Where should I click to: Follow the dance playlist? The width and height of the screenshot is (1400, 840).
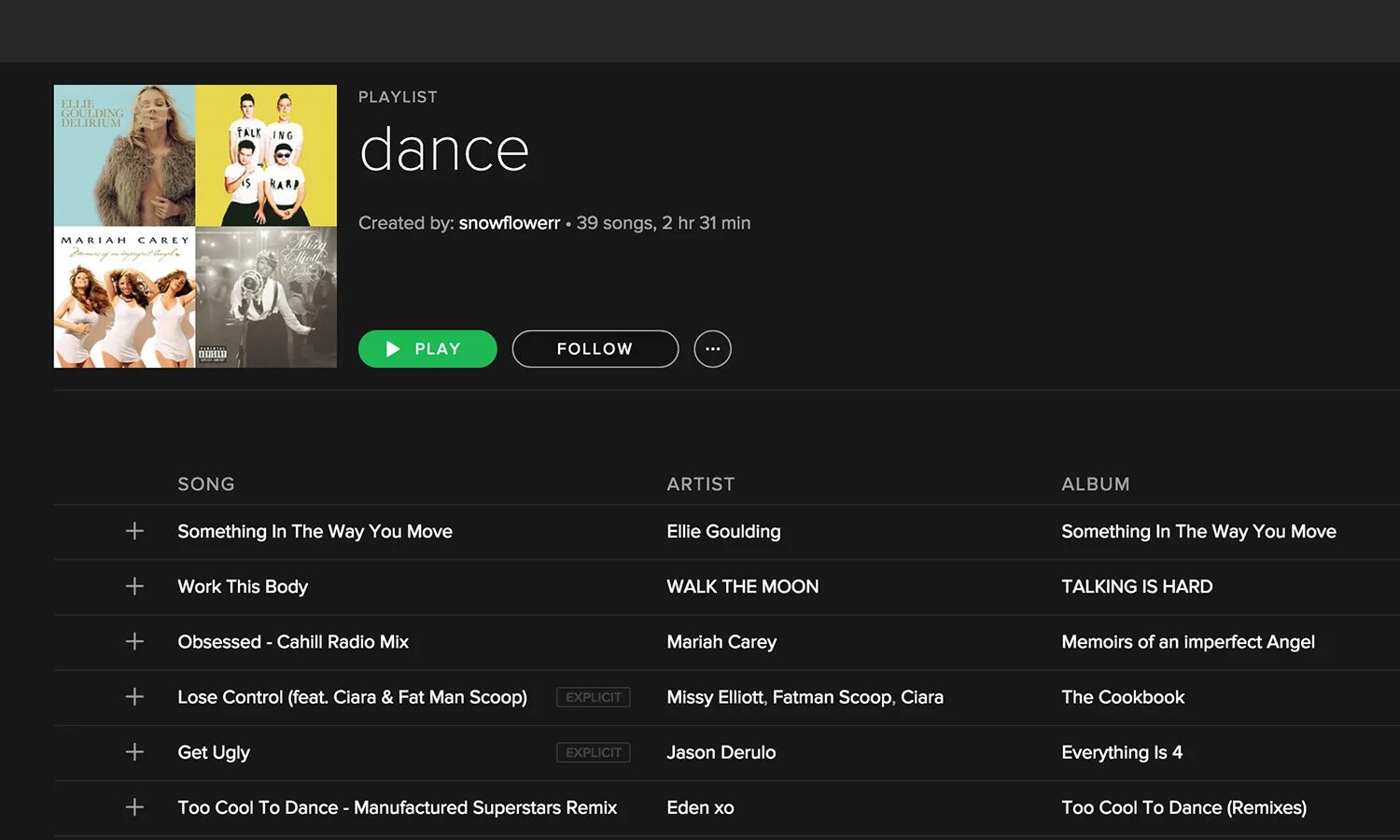[595, 349]
